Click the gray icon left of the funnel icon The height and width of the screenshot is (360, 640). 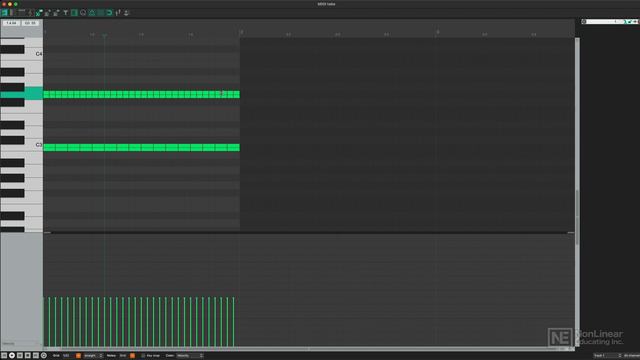coord(56,13)
